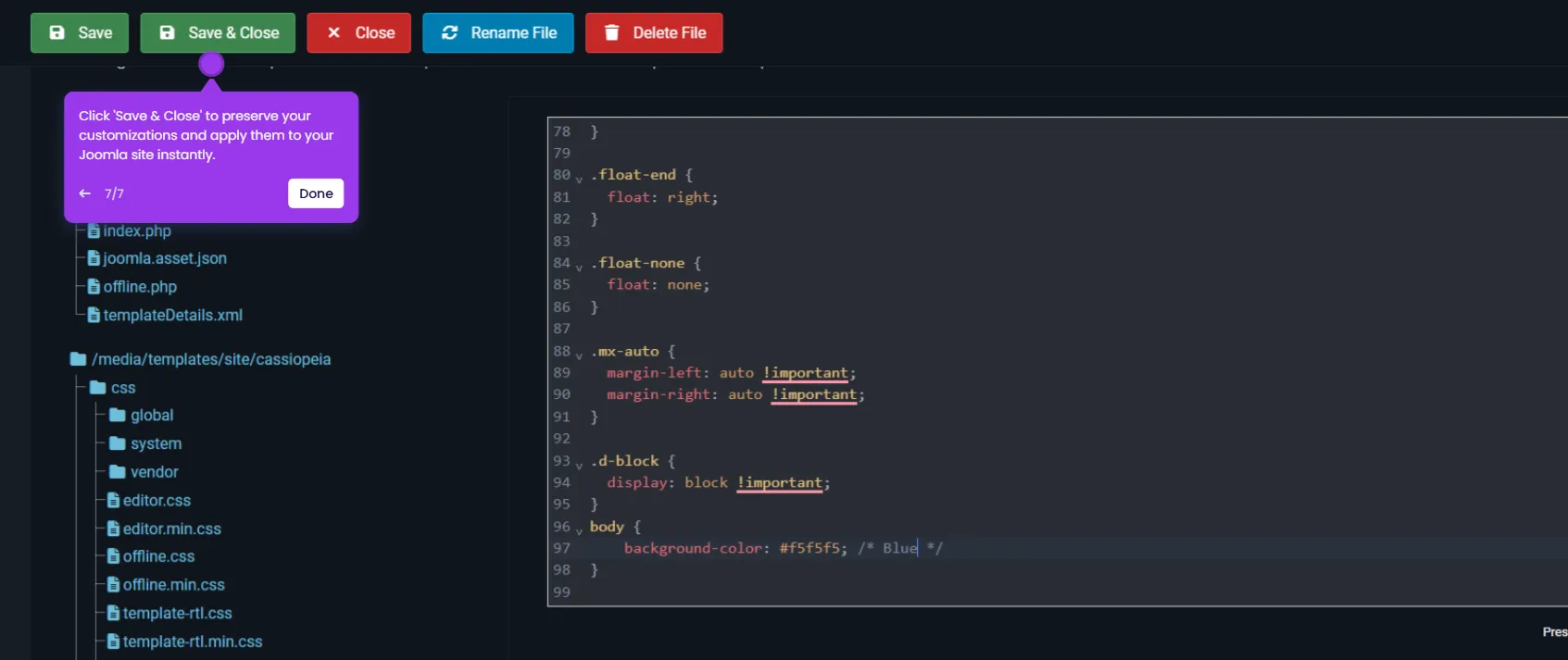Click /media/templates/site/cassiopeia folder
Viewport: 1568px width, 660px height.
(211, 359)
